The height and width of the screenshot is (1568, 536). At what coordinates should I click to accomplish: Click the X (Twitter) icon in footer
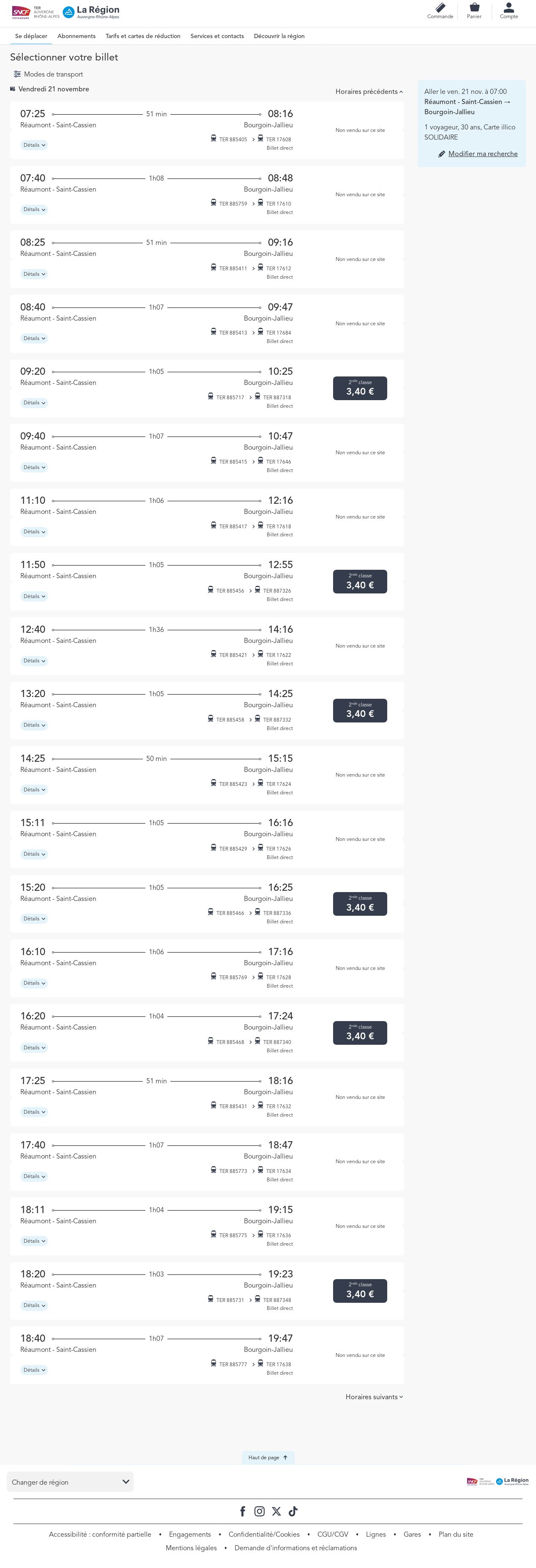pos(276,1511)
